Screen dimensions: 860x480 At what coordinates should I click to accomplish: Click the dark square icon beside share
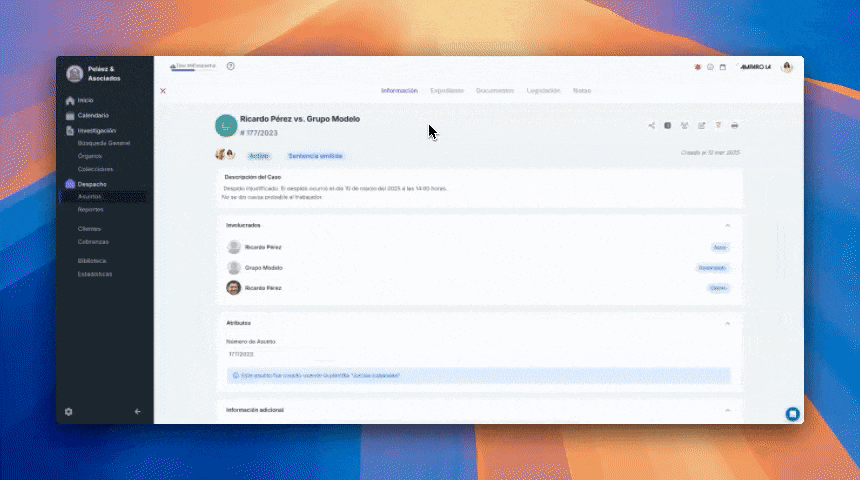click(667, 126)
